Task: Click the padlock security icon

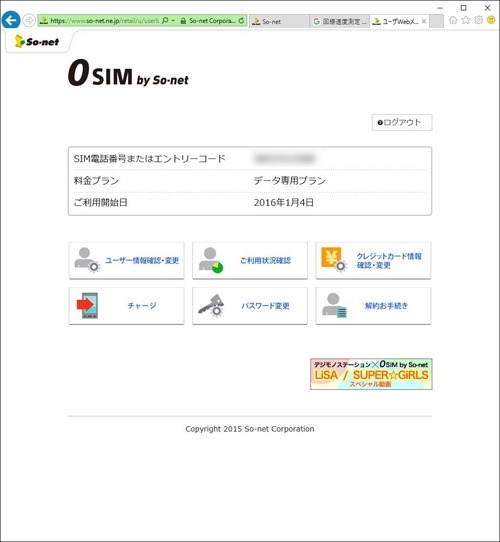Action: pyautogui.click(x=183, y=21)
